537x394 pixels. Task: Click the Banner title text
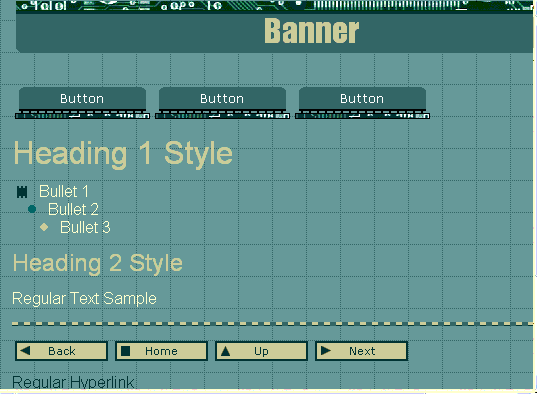[x=312, y=31]
